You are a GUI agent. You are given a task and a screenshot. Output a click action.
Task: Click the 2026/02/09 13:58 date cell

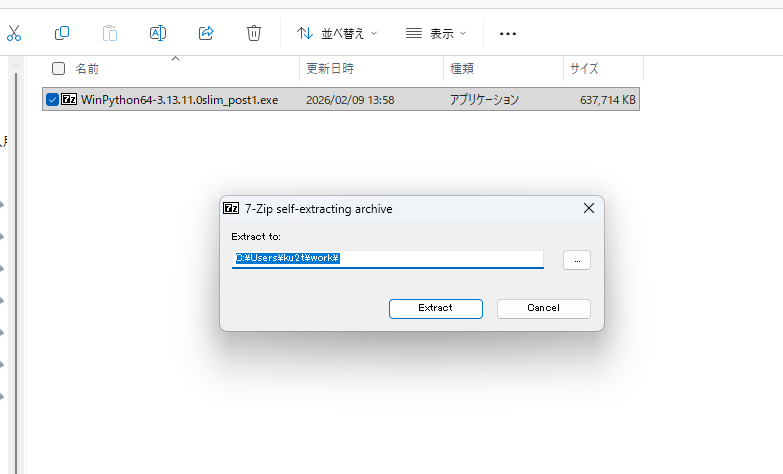coord(350,100)
